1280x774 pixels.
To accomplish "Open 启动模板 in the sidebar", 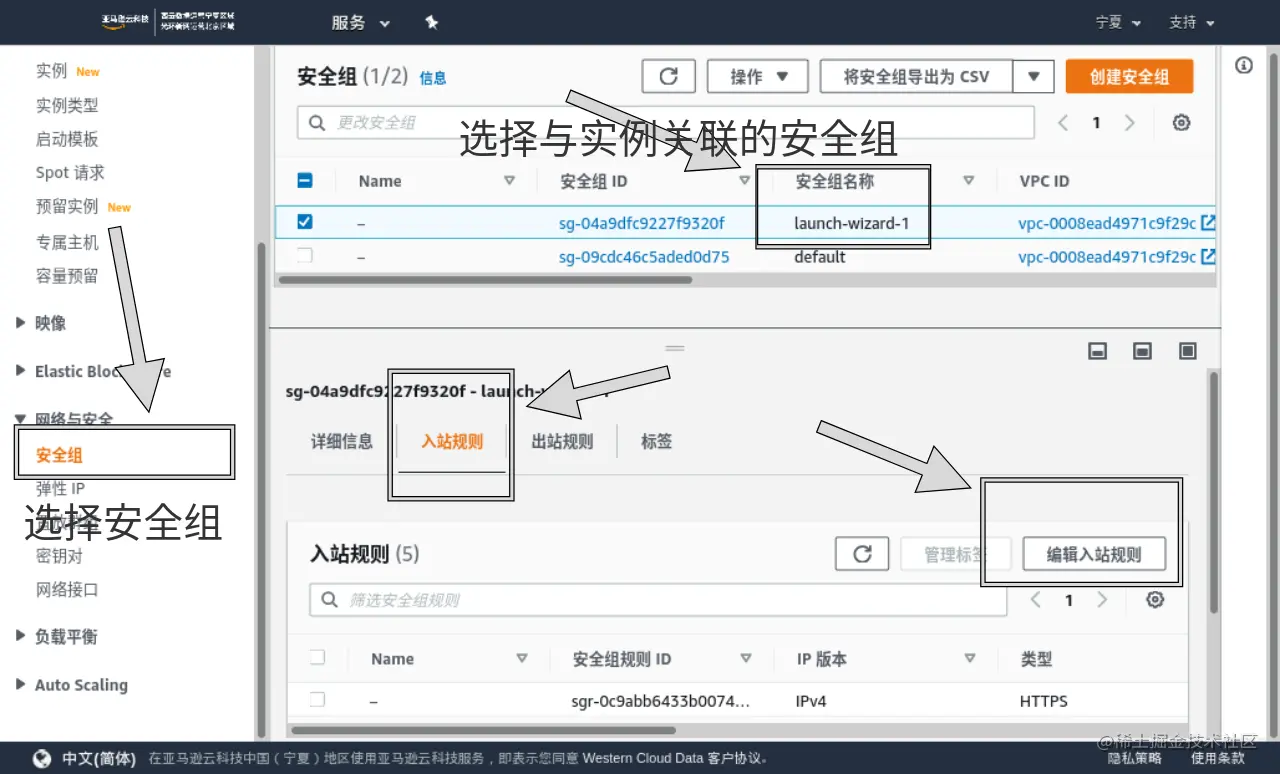I will pyautogui.click(x=67, y=139).
